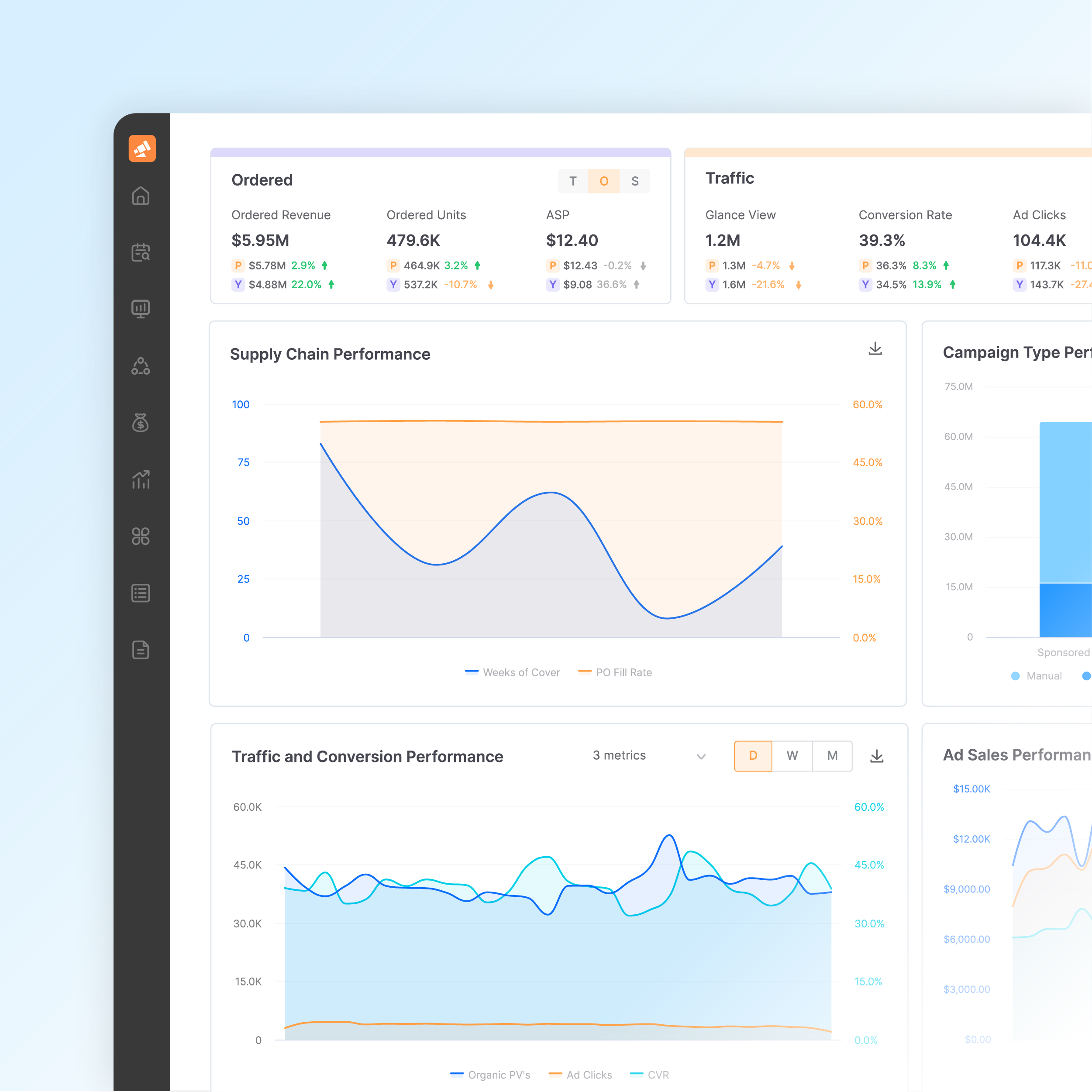
Task: Select the D daily tab
Action: (x=753, y=756)
